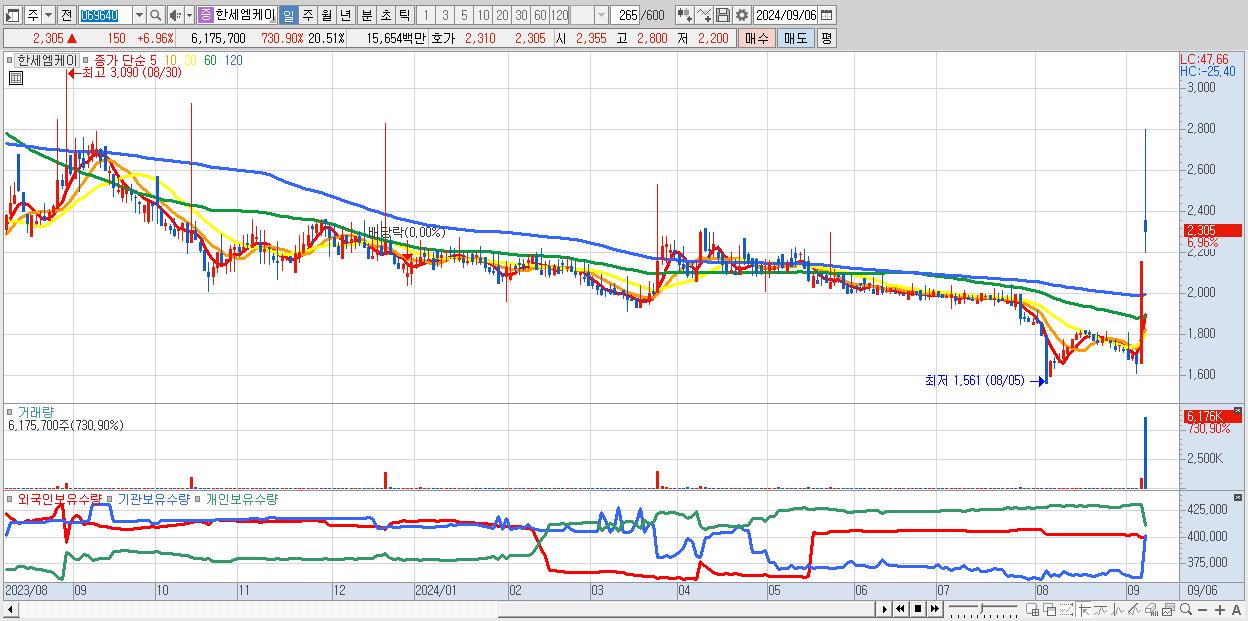
Task: Select the 틱 tick period tab
Action: click(x=404, y=15)
